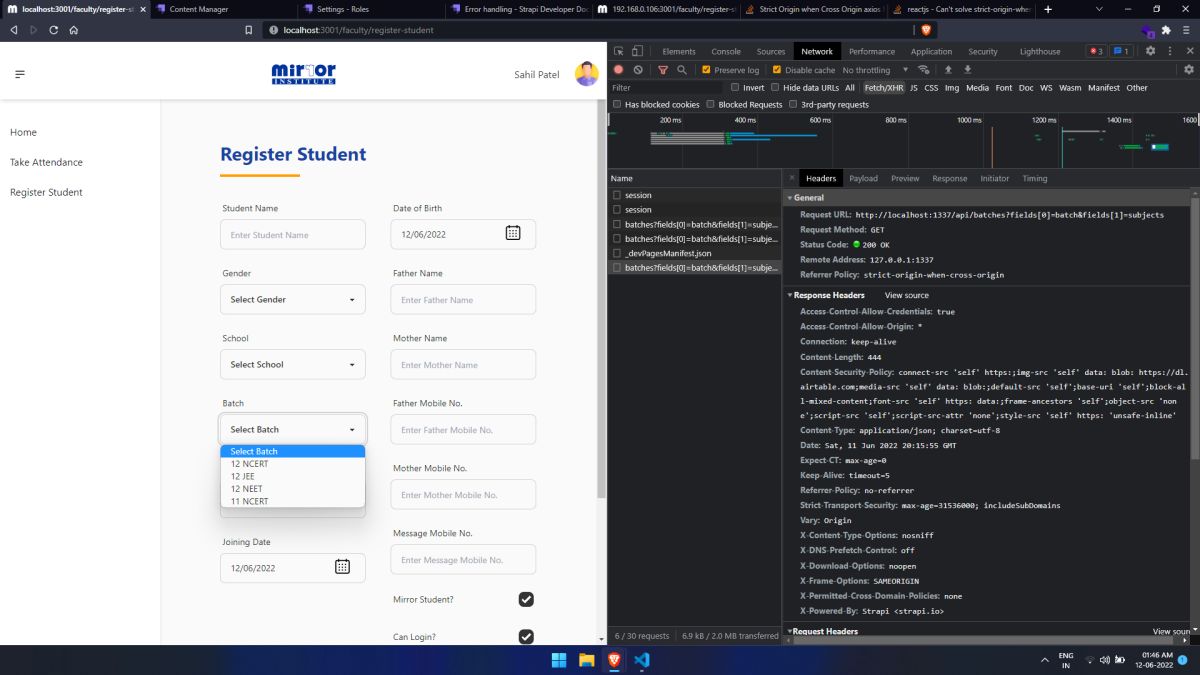
Task: Collapse the Response Headers section
Action: point(789,295)
